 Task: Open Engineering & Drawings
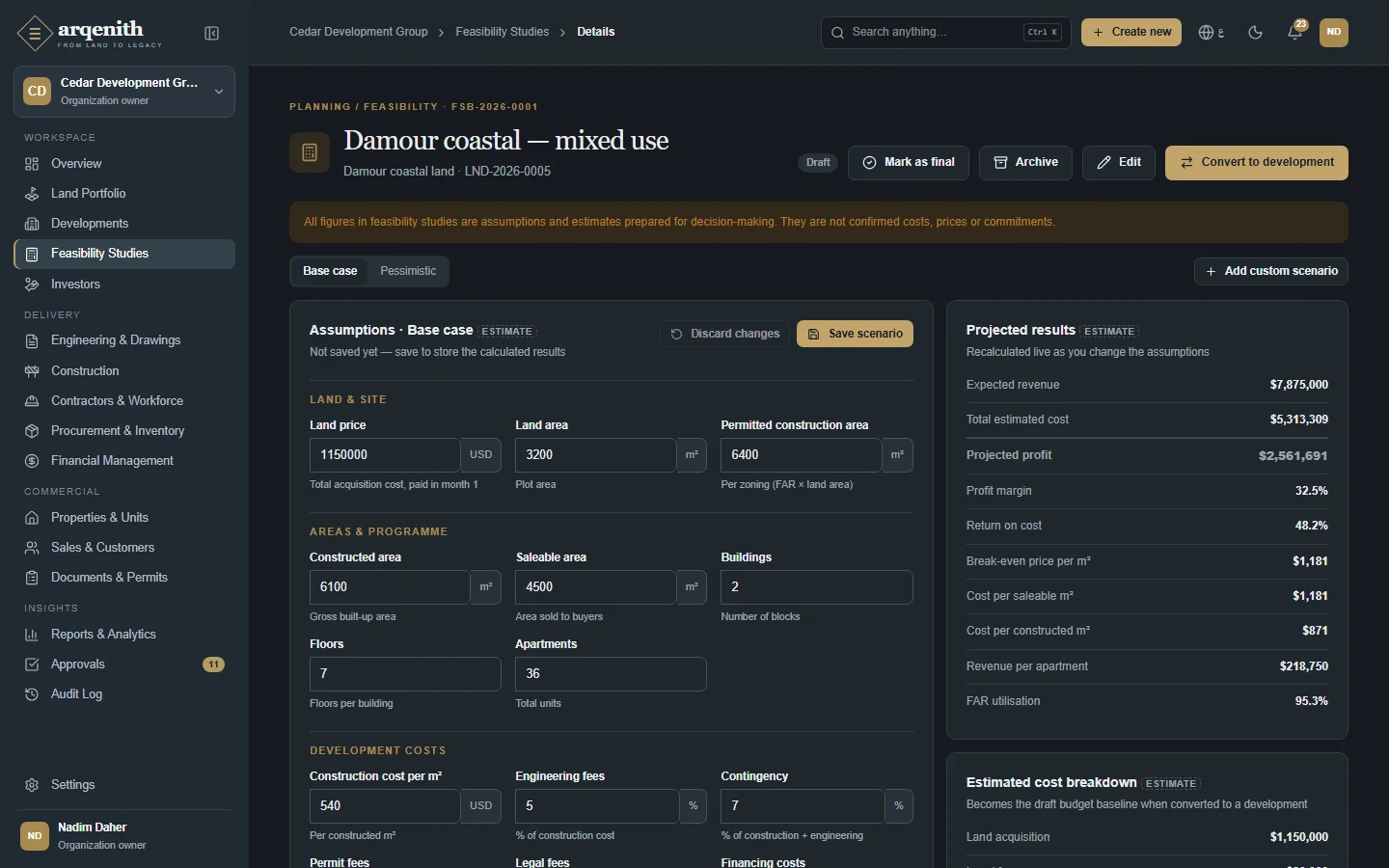124,340
